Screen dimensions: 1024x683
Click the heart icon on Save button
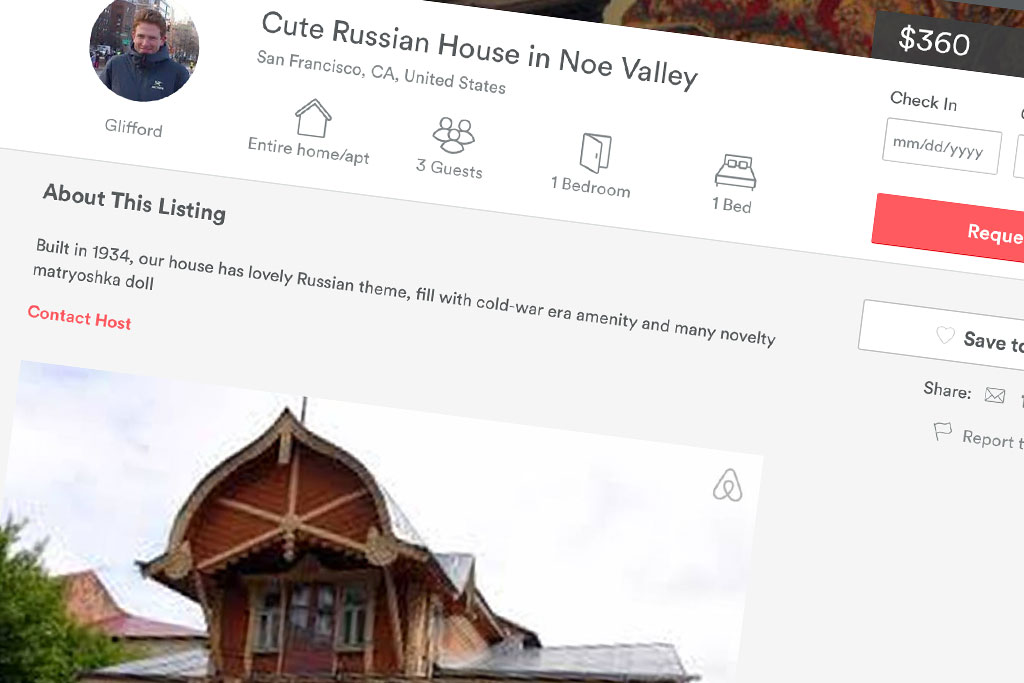[x=945, y=335]
